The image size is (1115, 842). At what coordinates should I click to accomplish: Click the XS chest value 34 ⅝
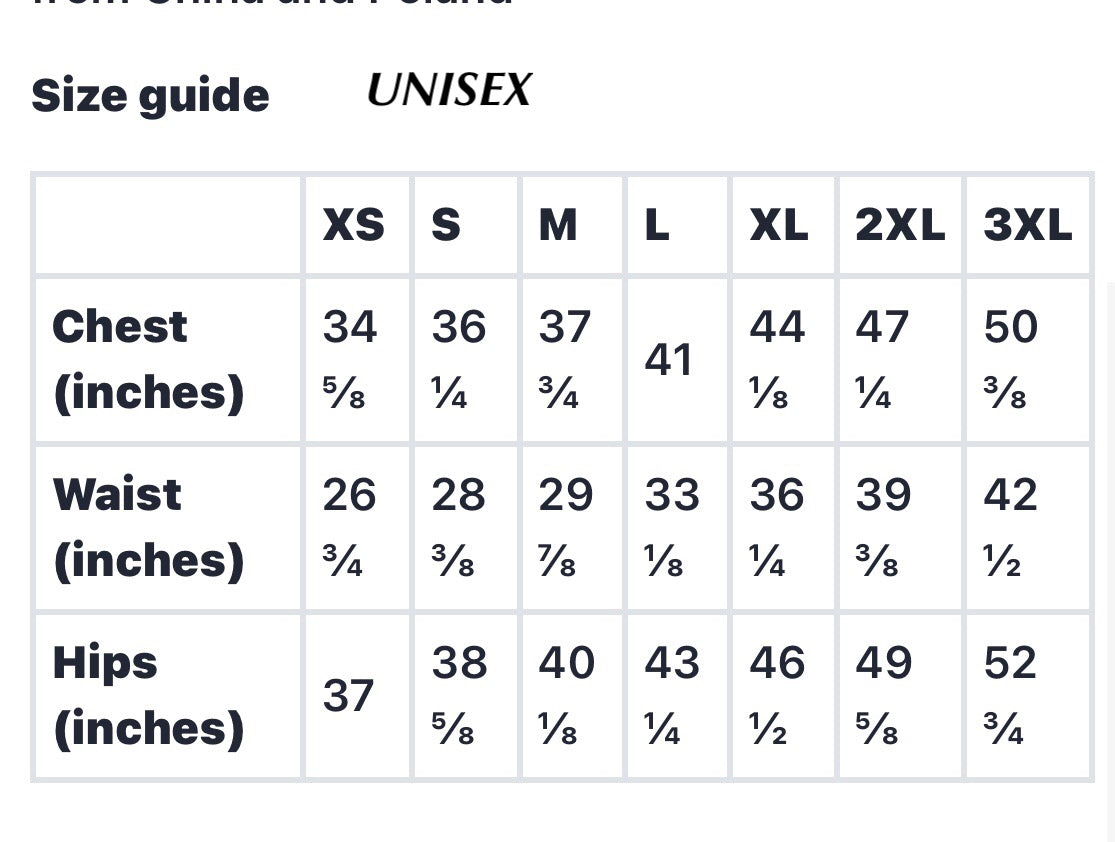[x=350, y=358]
